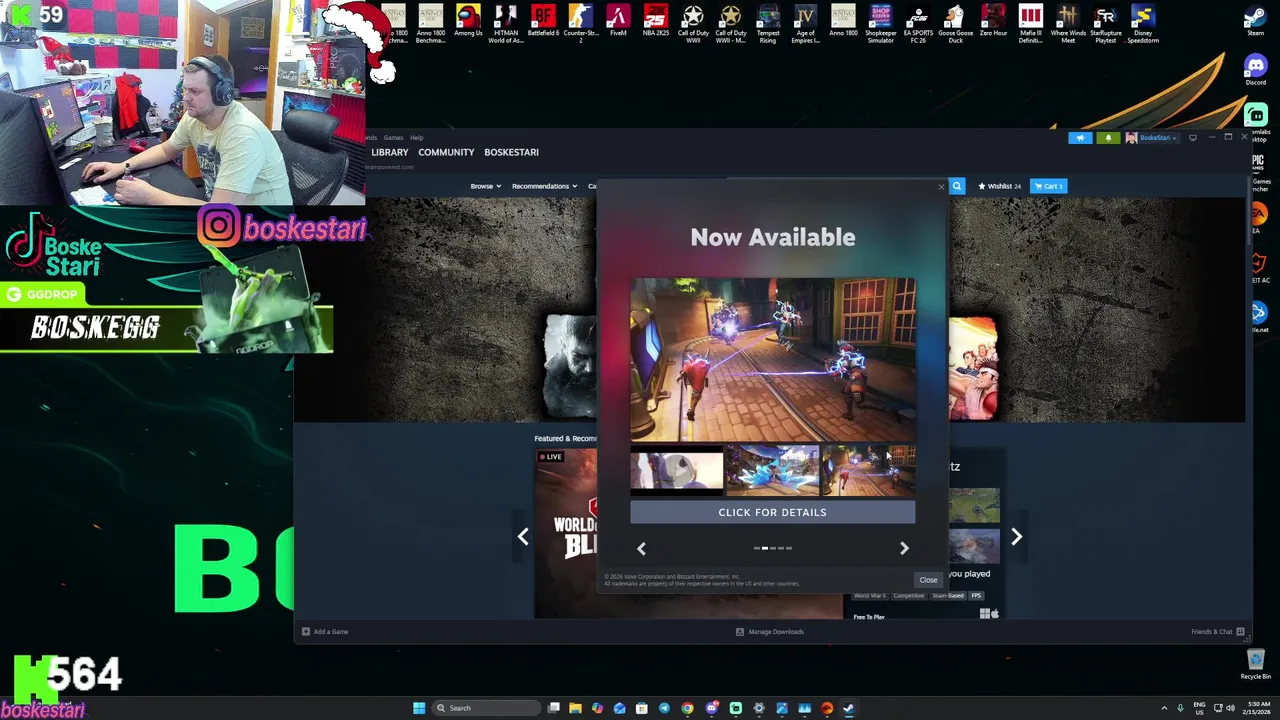Open the Zero Hour desktop icon

993,22
